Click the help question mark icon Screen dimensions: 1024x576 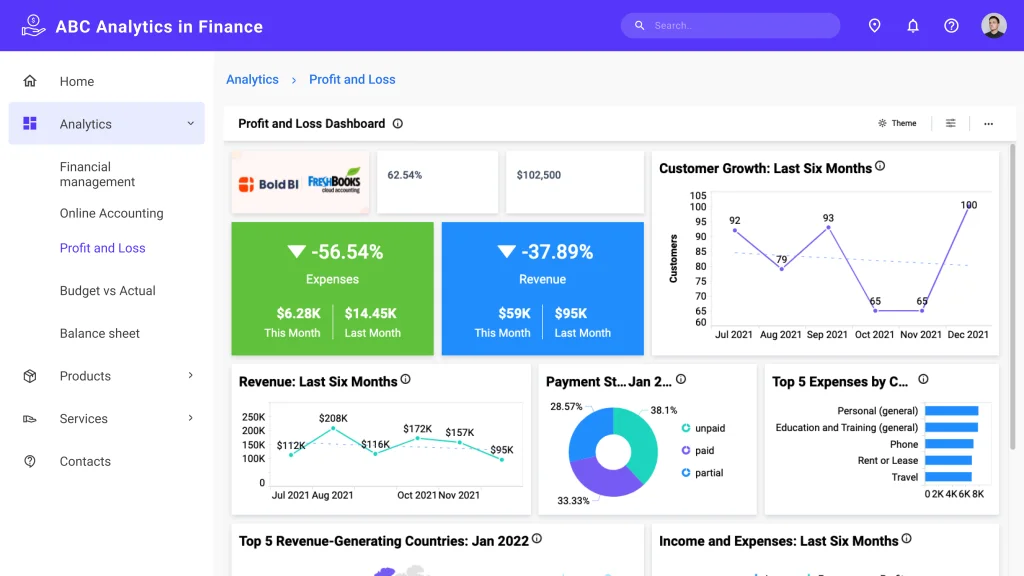(x=951, y=25)
